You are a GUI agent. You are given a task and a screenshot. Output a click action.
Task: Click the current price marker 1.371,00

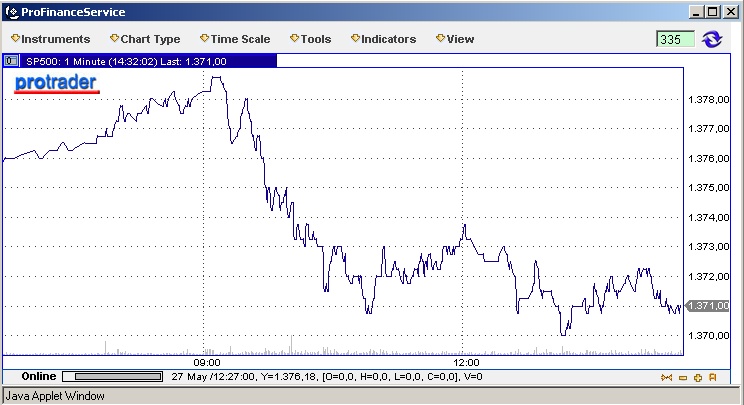707,306
